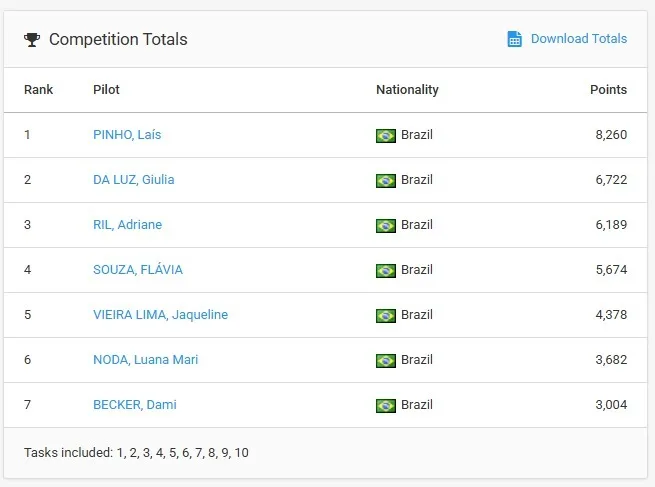Image resolution: width=655 pixels, height=487 pixels.
Task: Click the trophy icon beside Competition Totals
Action: click(x=33, y=40)
